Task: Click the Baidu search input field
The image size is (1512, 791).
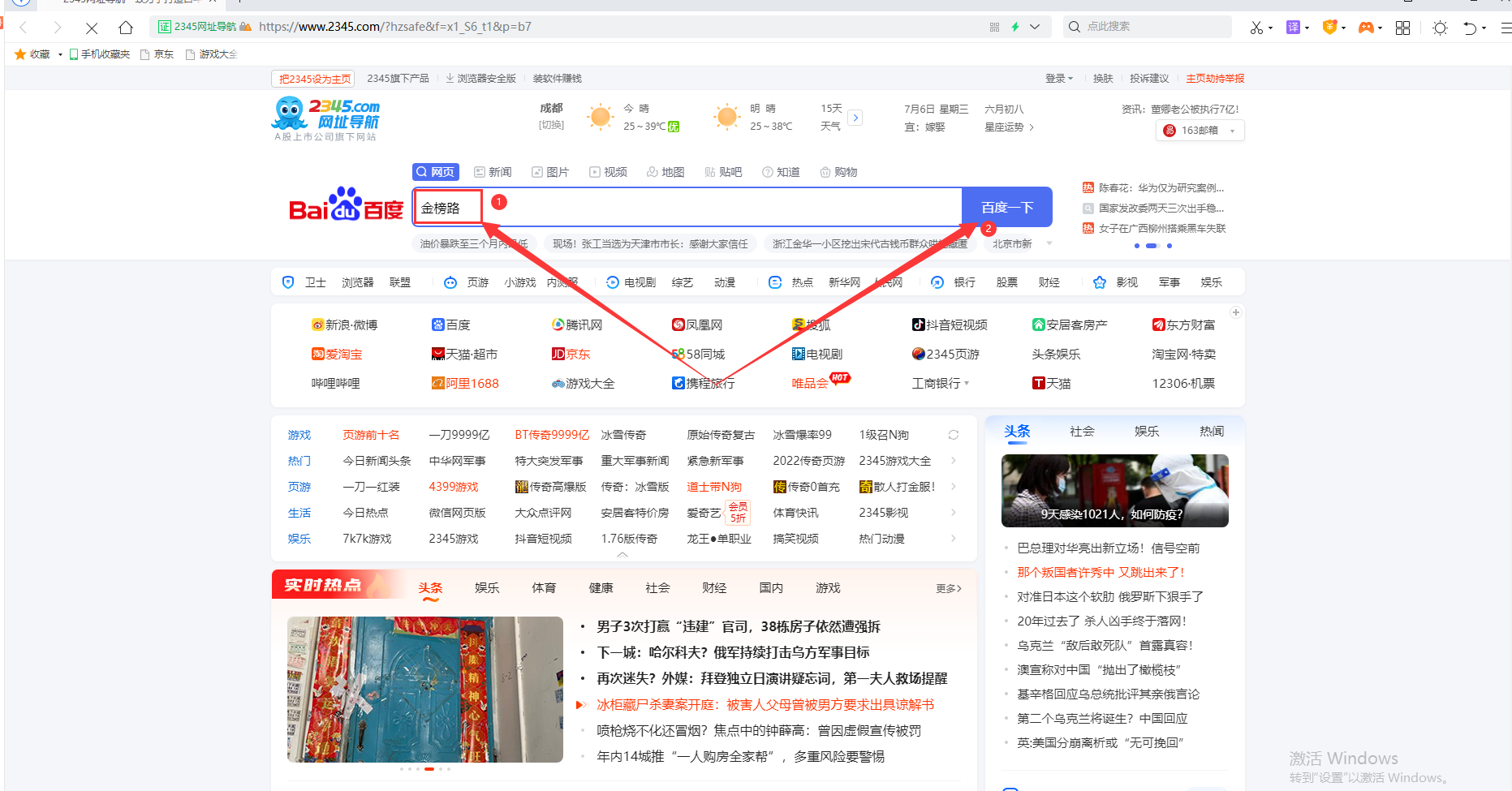Action: 687,208
